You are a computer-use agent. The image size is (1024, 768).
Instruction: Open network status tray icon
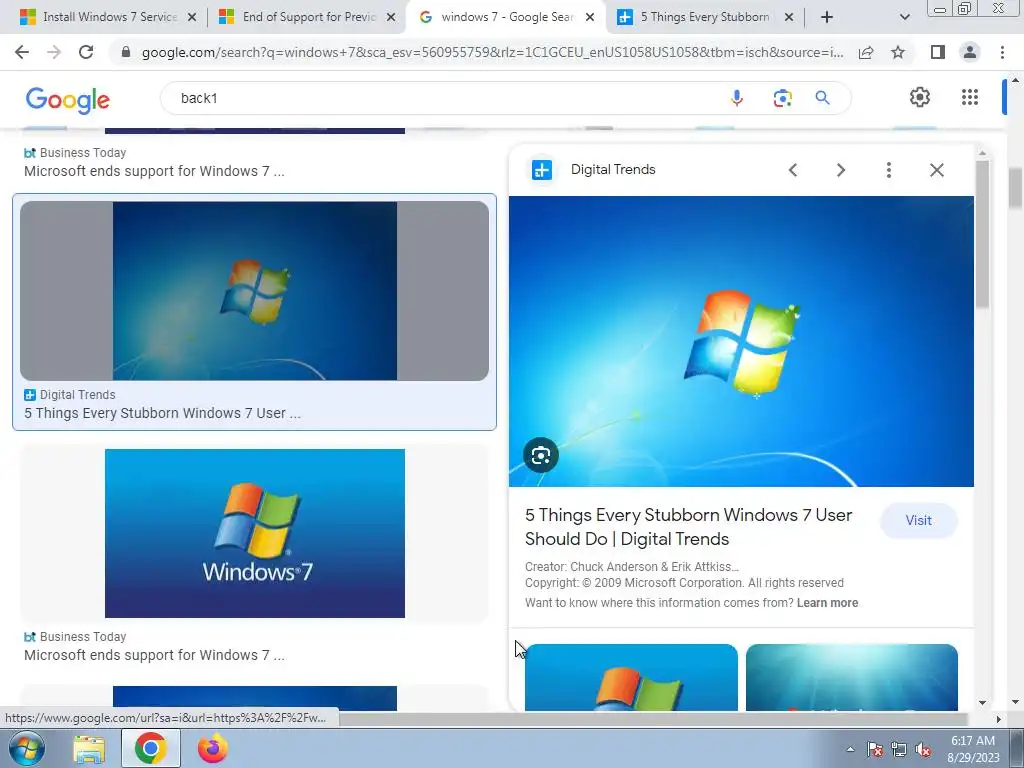(899, 749)
